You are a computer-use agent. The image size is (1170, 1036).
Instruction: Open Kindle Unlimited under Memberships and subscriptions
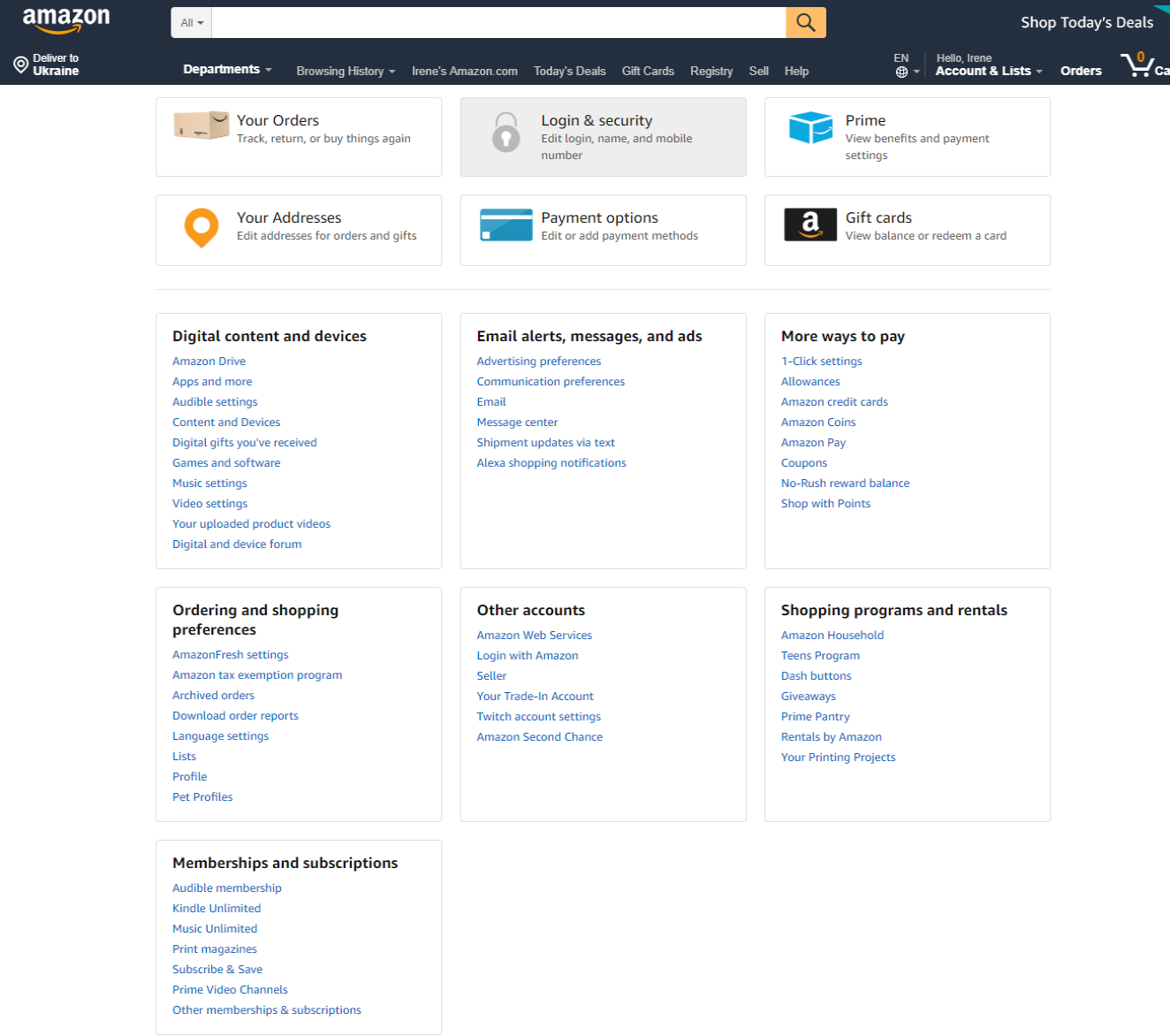click(217, 908)
